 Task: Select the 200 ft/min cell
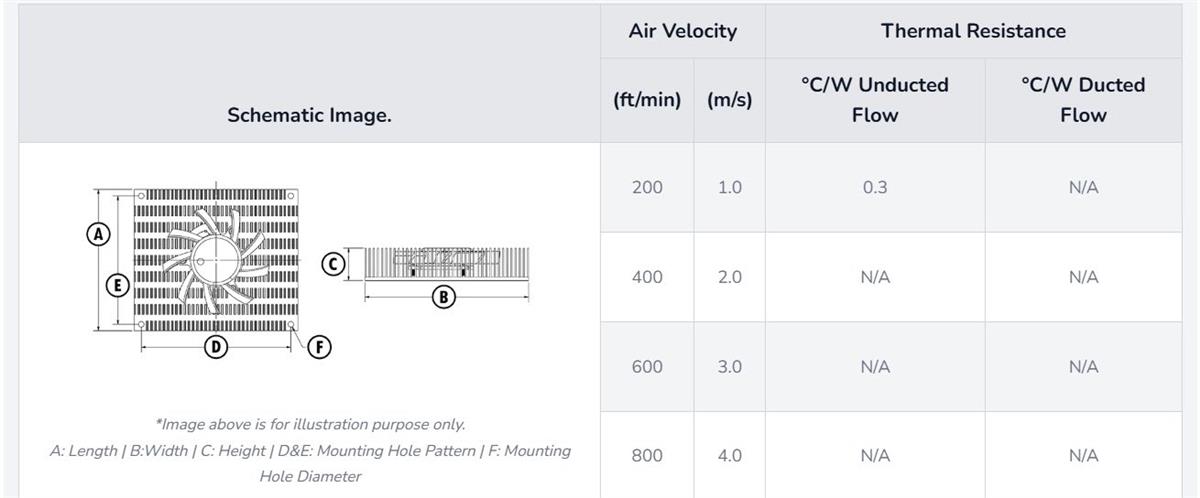[x=647, y=188]
